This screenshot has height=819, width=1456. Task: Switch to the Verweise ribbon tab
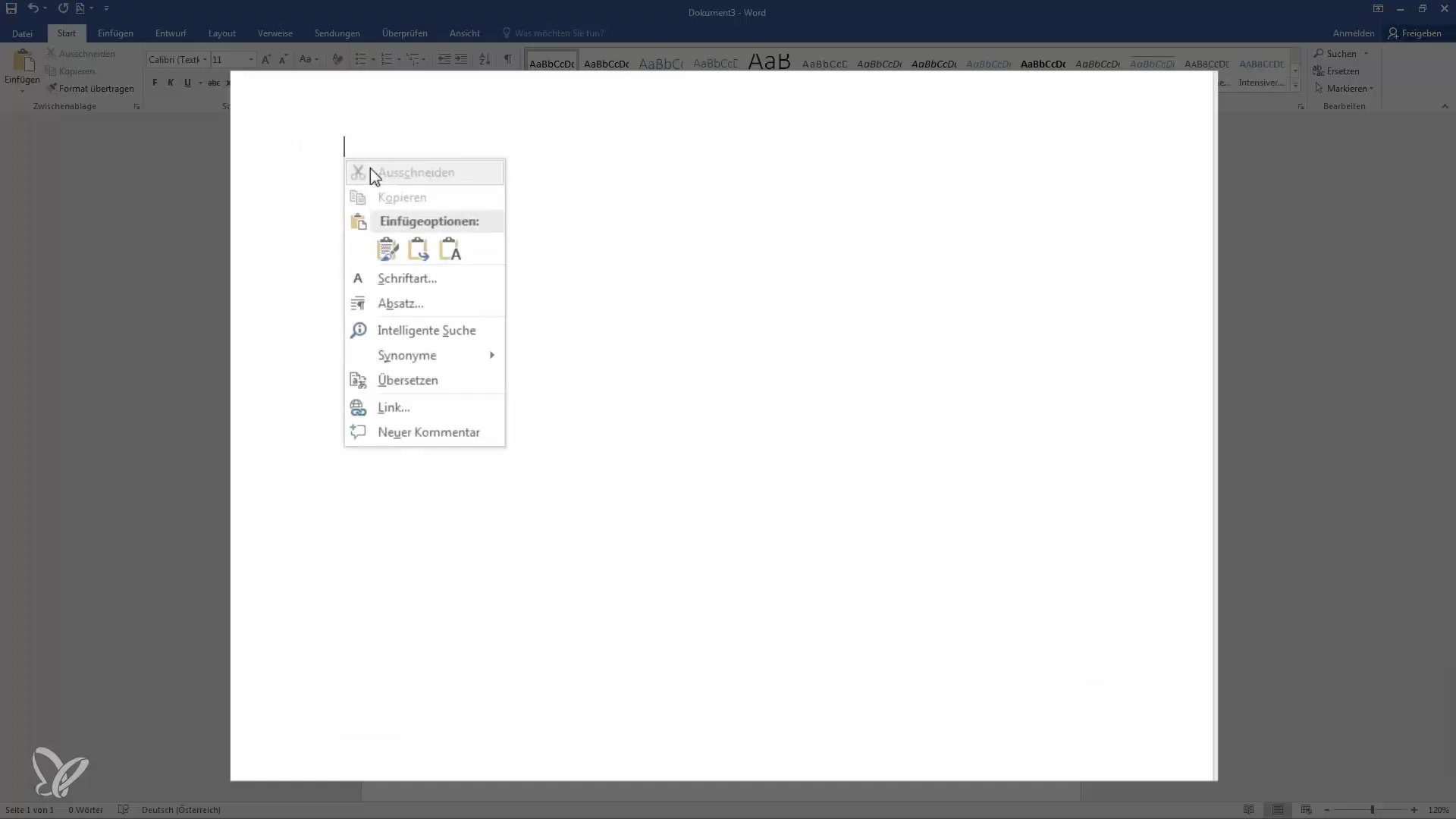tap(275, 33)
